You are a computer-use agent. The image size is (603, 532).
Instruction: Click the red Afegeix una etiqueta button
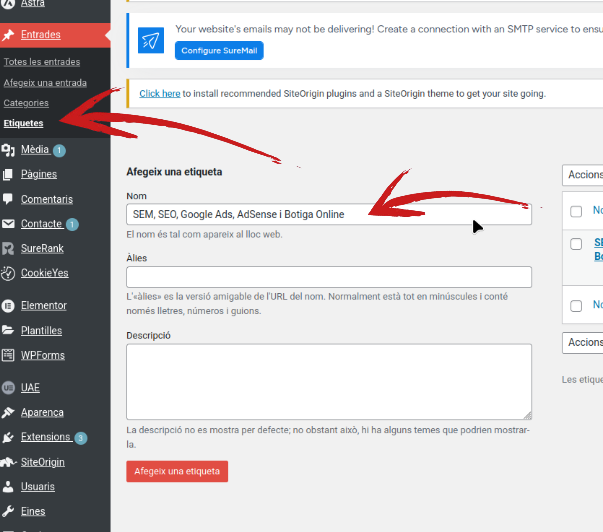click(x=177, y=471)
